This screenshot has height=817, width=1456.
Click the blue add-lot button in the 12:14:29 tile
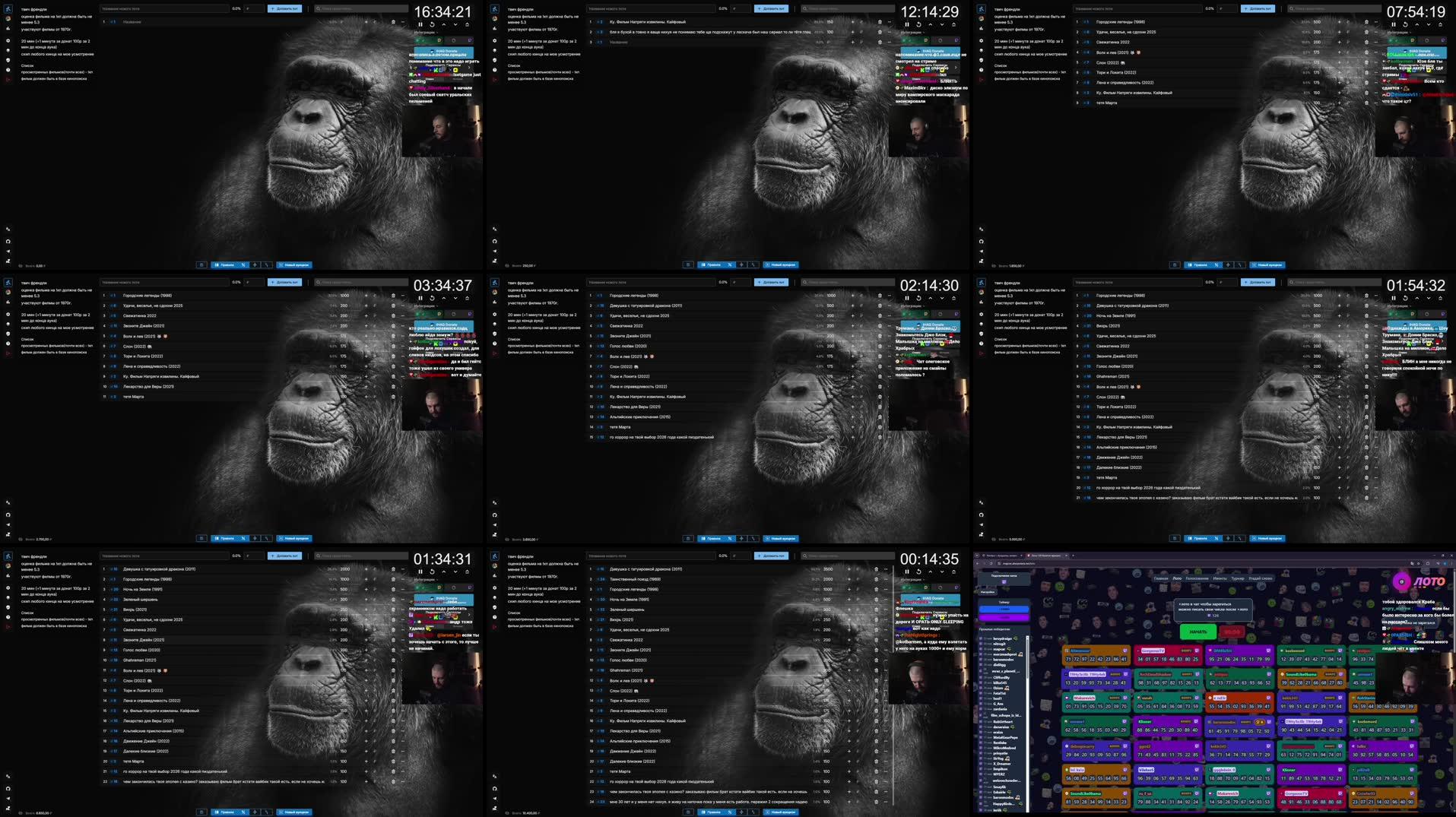pos(771,8)
